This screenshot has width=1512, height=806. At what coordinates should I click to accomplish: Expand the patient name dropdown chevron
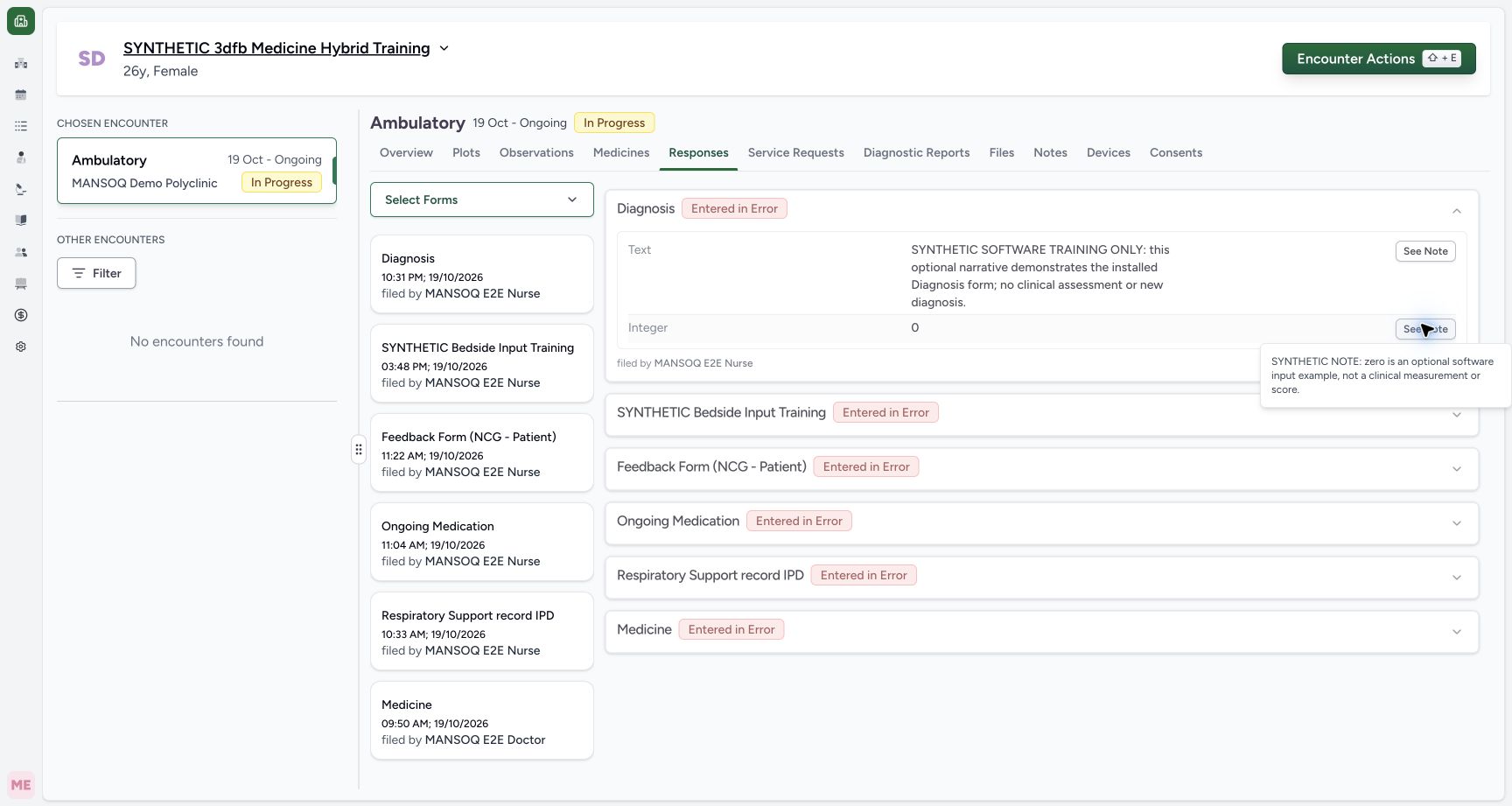click(x=444, y=48)
